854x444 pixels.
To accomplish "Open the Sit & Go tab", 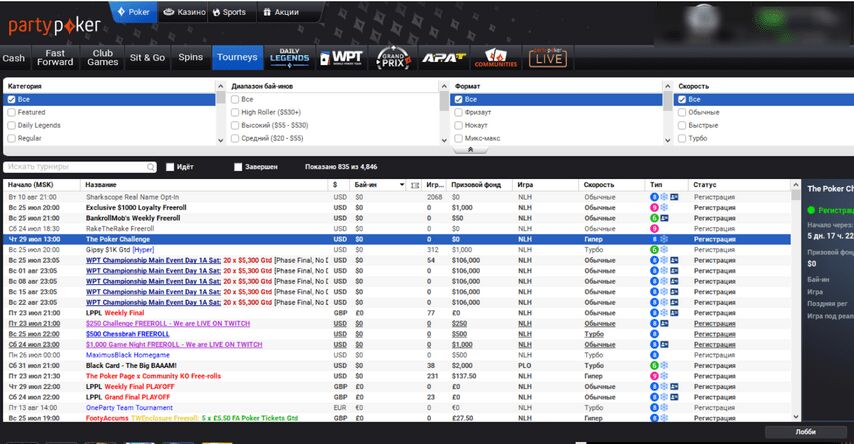I will click(x=147, y=58).
